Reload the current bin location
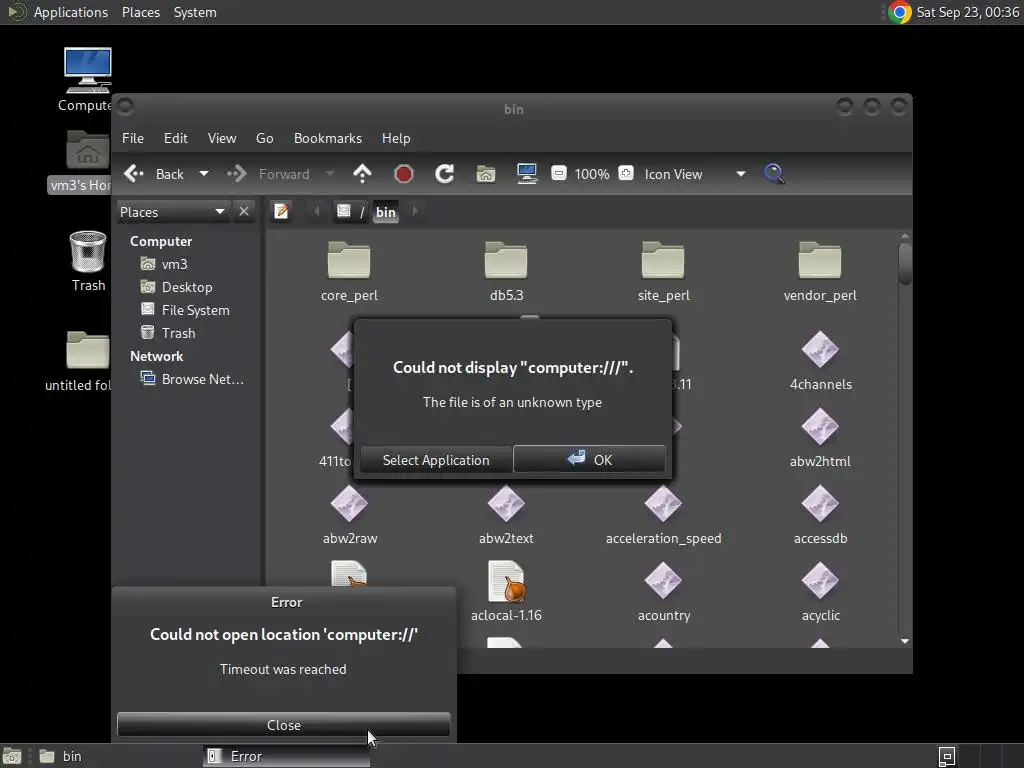Screen dimensions: 1024x768 (x=445, y=174)
